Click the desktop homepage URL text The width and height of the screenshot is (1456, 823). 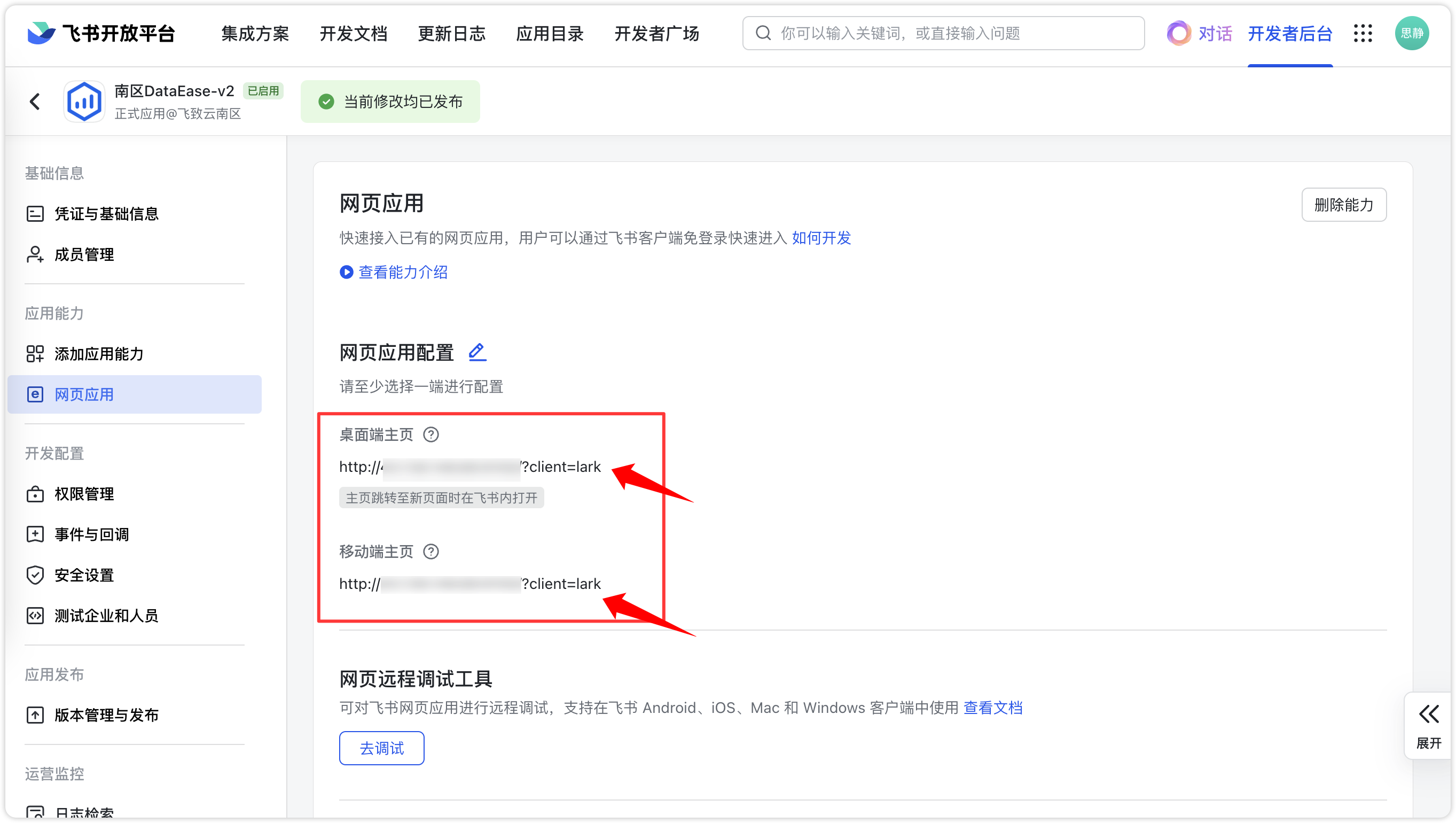(470, 467)
